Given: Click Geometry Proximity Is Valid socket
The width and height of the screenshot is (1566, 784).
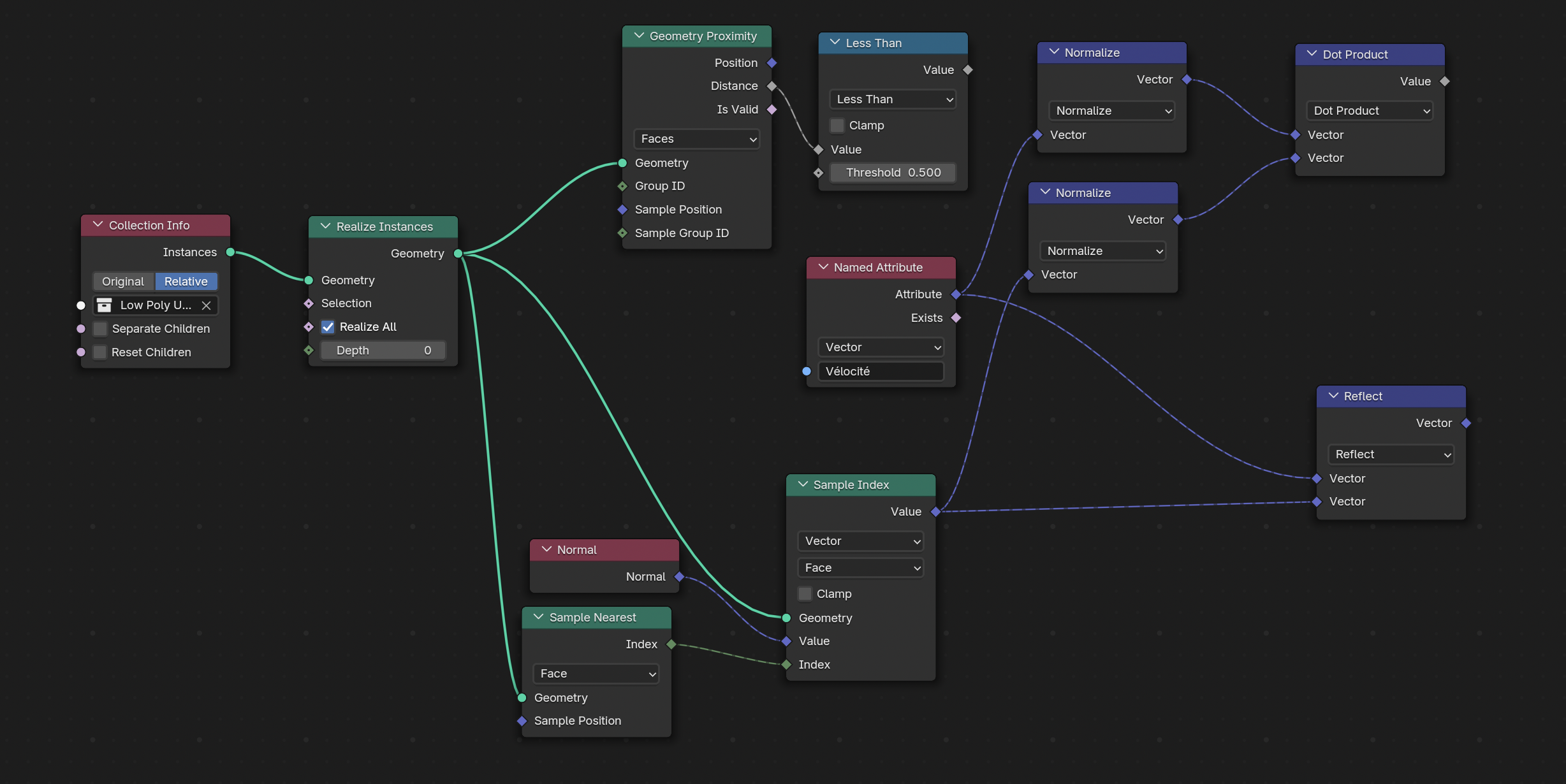Looking at the screenshot, I should (772, 110).
